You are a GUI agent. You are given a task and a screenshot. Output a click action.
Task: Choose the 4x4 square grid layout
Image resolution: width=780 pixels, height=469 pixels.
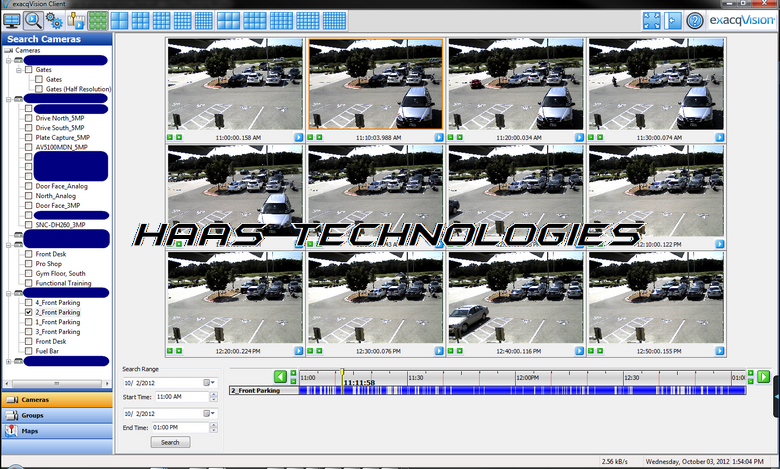(161, 21)
